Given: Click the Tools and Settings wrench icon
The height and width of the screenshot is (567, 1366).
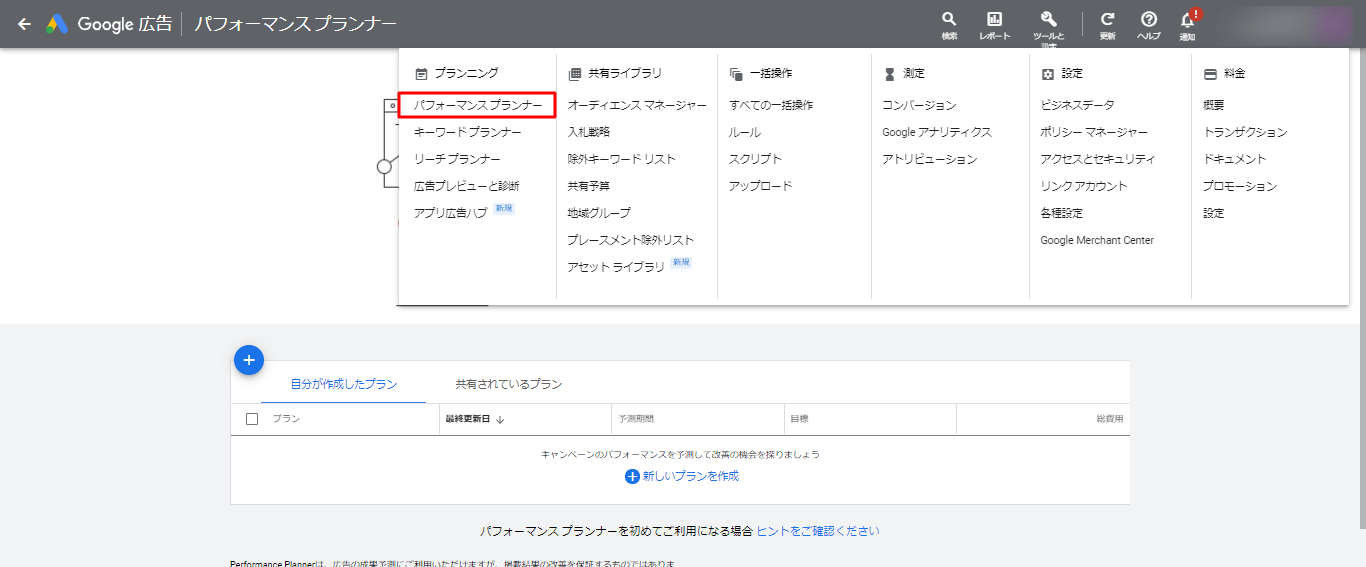Looking at the screenshot, I should coord(1049,19).
